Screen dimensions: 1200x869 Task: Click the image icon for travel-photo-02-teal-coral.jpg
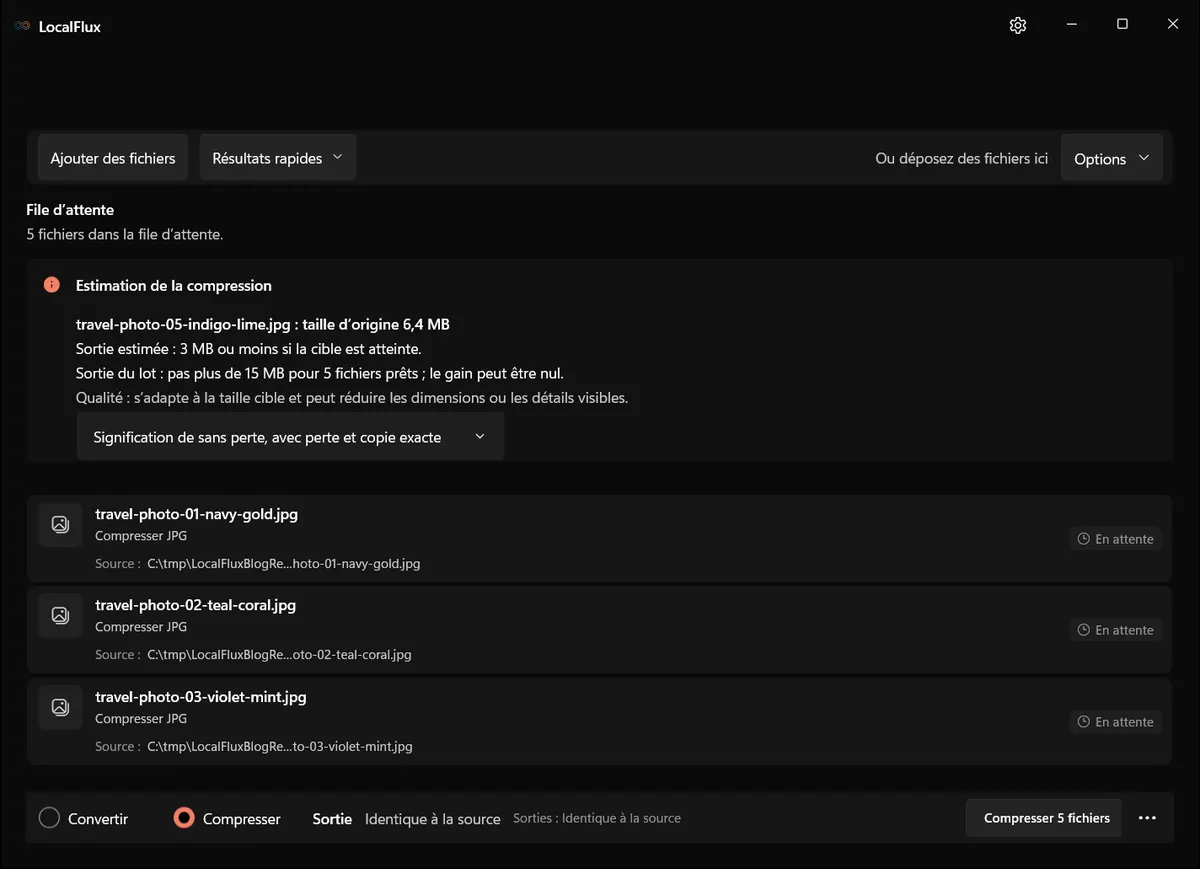60,615
